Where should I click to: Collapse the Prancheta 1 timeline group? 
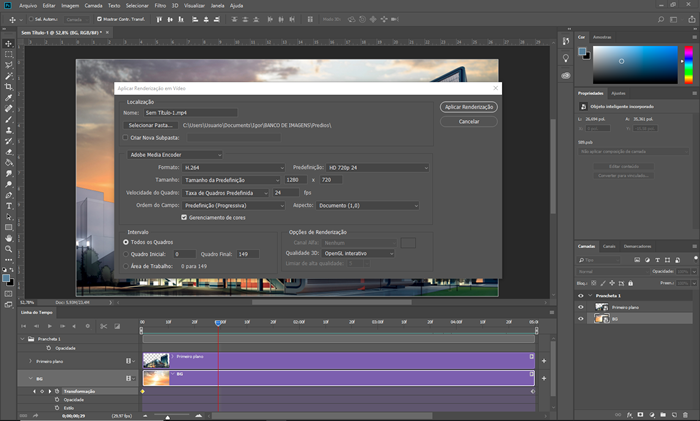[22, 339]
